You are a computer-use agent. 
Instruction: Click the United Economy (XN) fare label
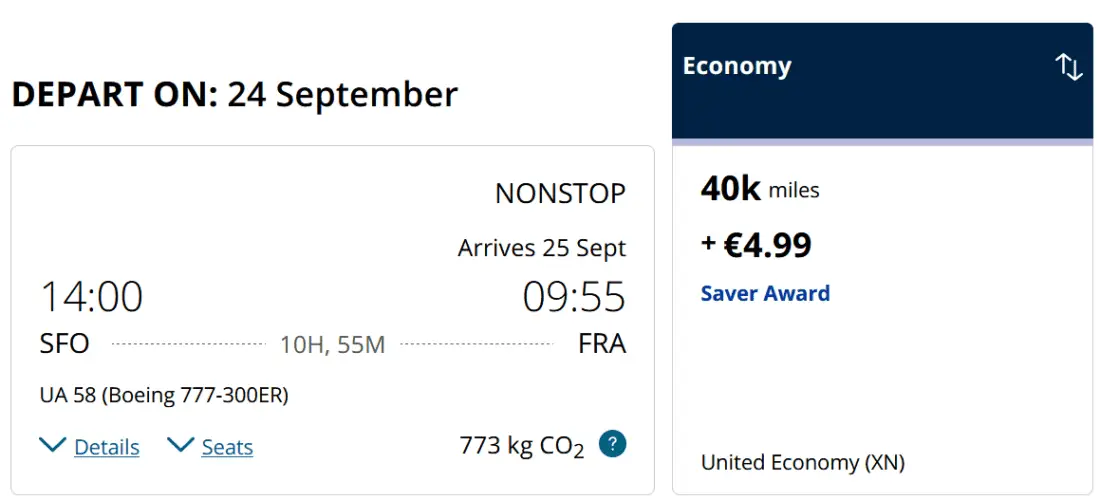802,462
